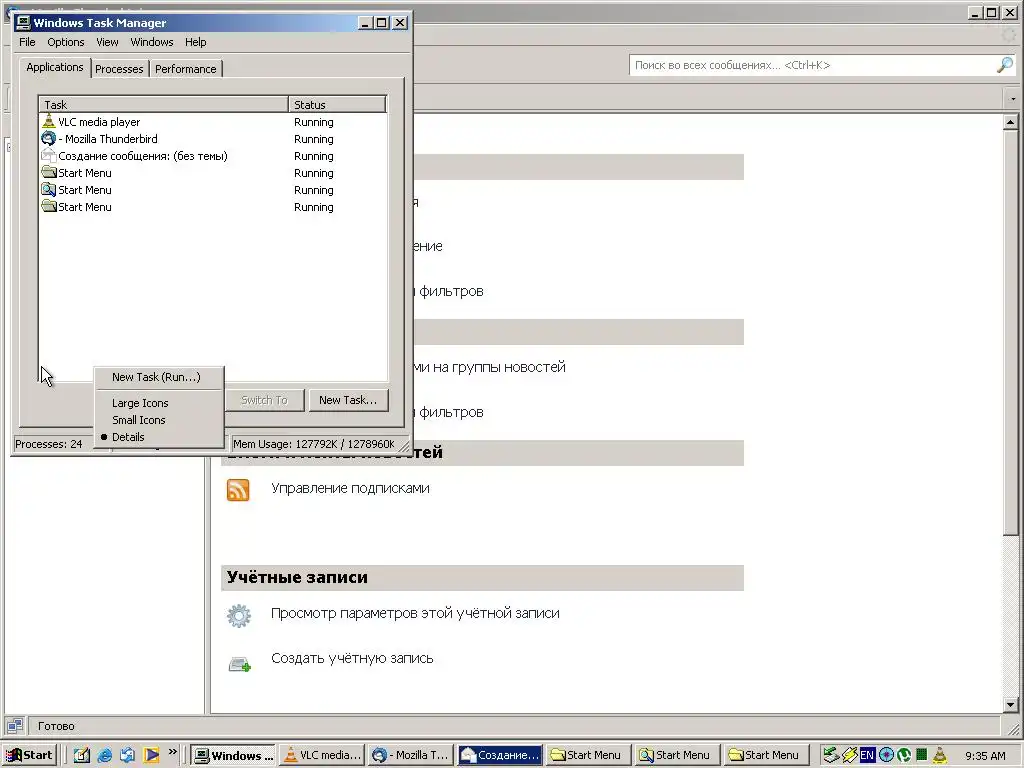This screenshot has height=768, width=1024.
Task: Open Thunderbird toolbar overflow dropdown arrow
Action: (x=1013, y=99)
